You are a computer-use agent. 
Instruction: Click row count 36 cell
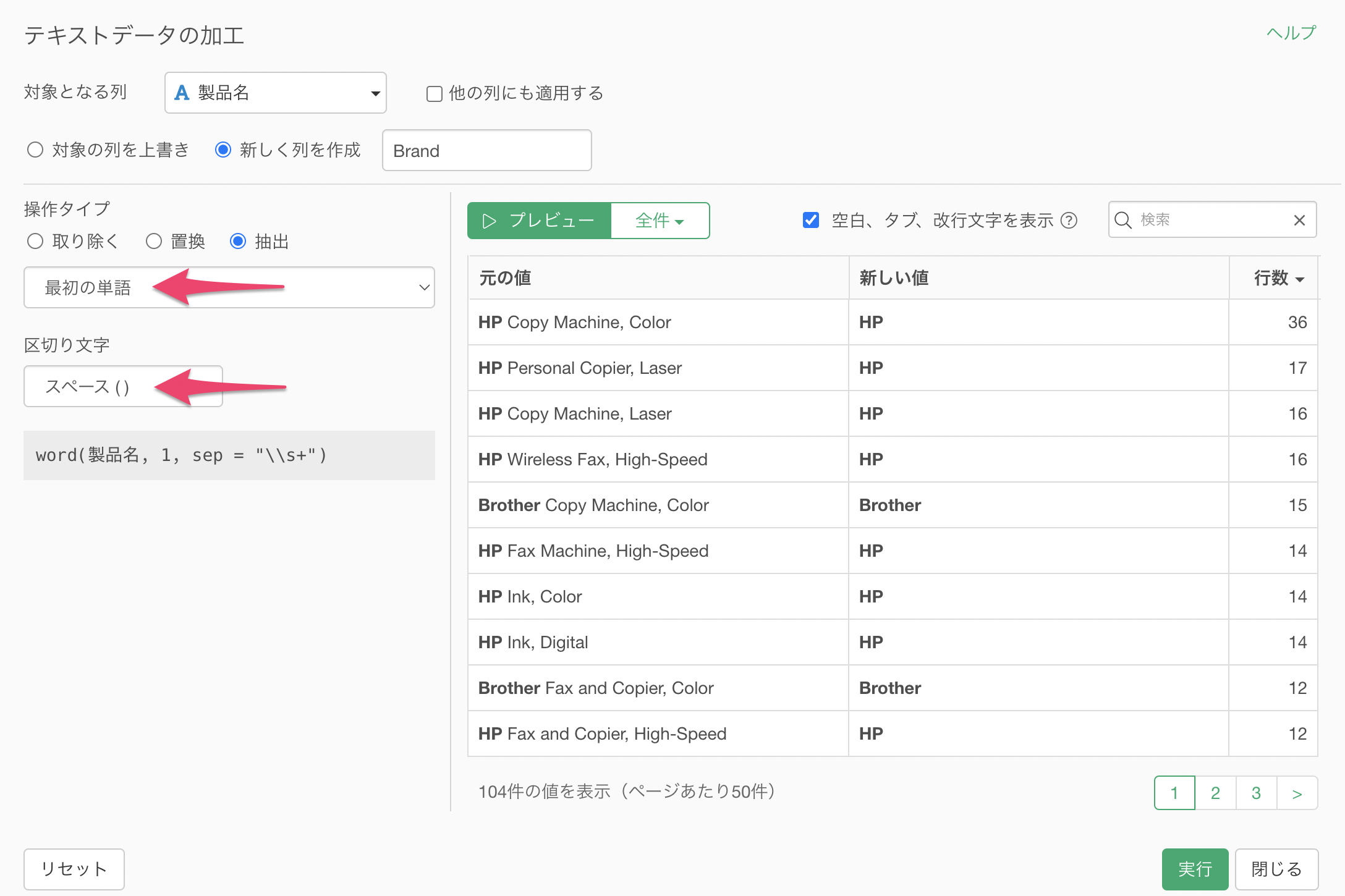(x=1273, y=323)
